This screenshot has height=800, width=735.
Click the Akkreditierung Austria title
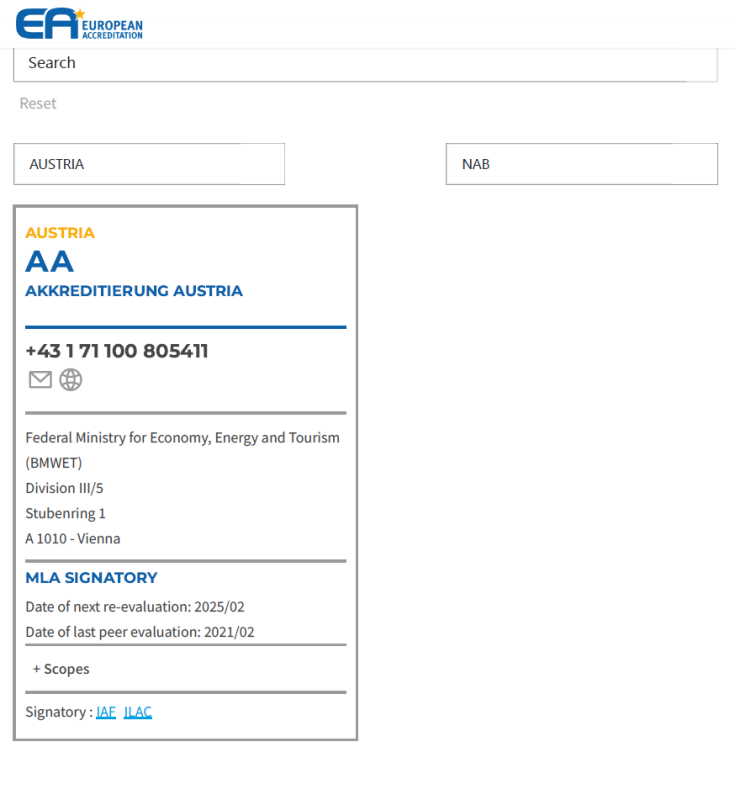pyautogui.click(x=134, y=291)
